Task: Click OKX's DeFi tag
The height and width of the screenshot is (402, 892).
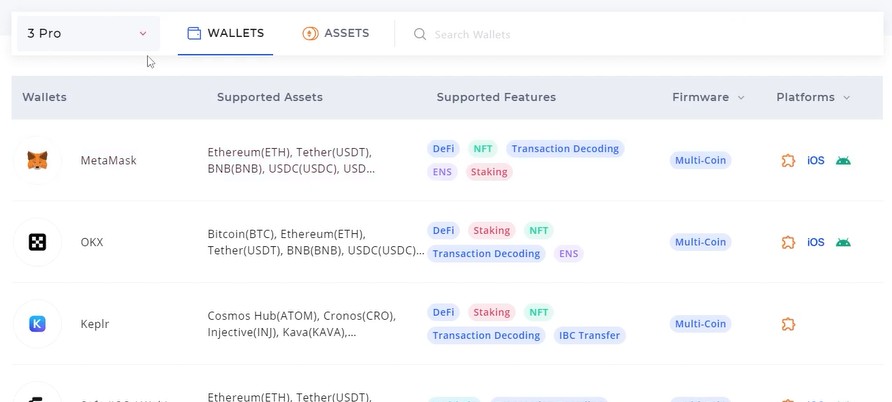Action: 443,231
